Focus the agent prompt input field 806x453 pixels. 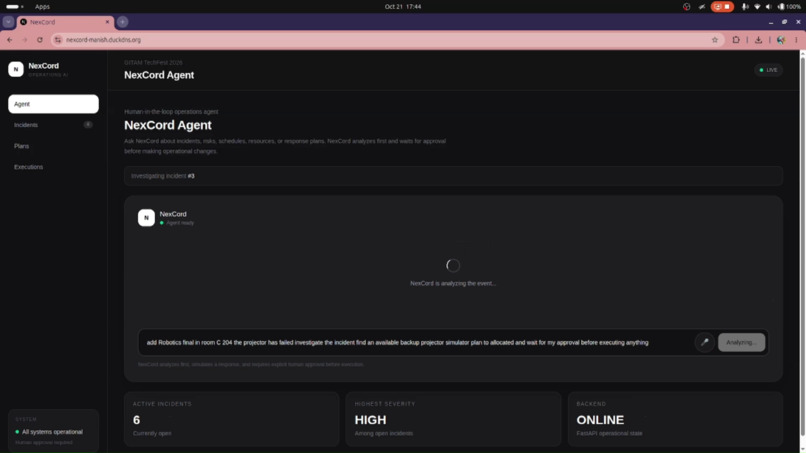(x=416, y=342)
